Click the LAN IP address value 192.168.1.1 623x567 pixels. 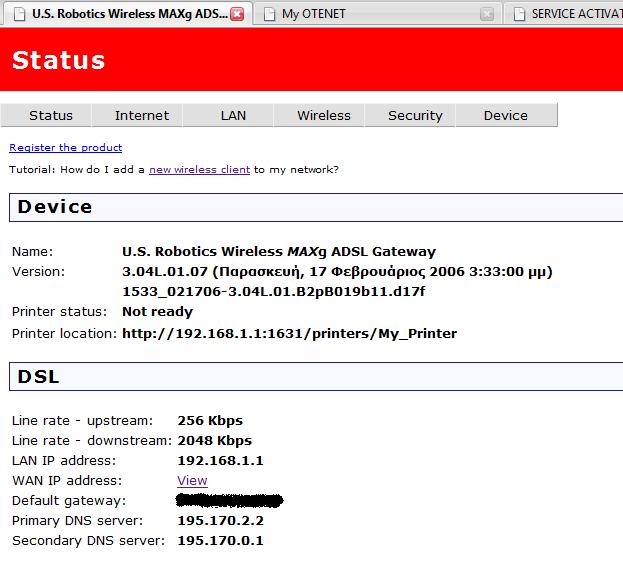(x=221, y=461)
